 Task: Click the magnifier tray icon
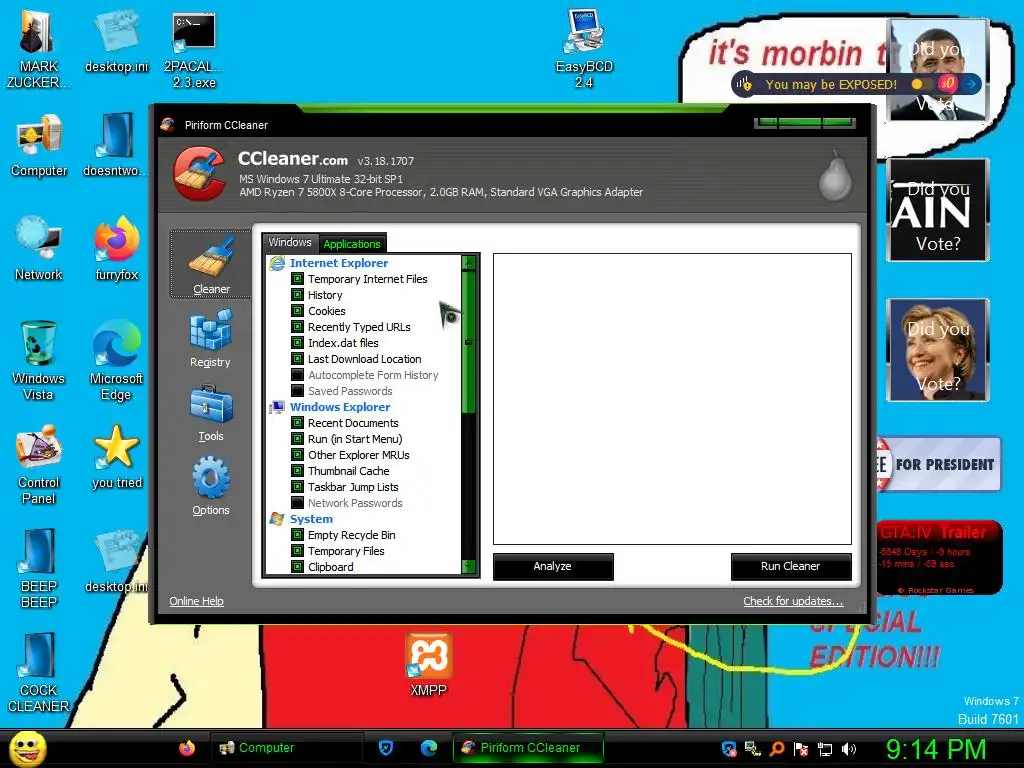(x=777, y=749)
